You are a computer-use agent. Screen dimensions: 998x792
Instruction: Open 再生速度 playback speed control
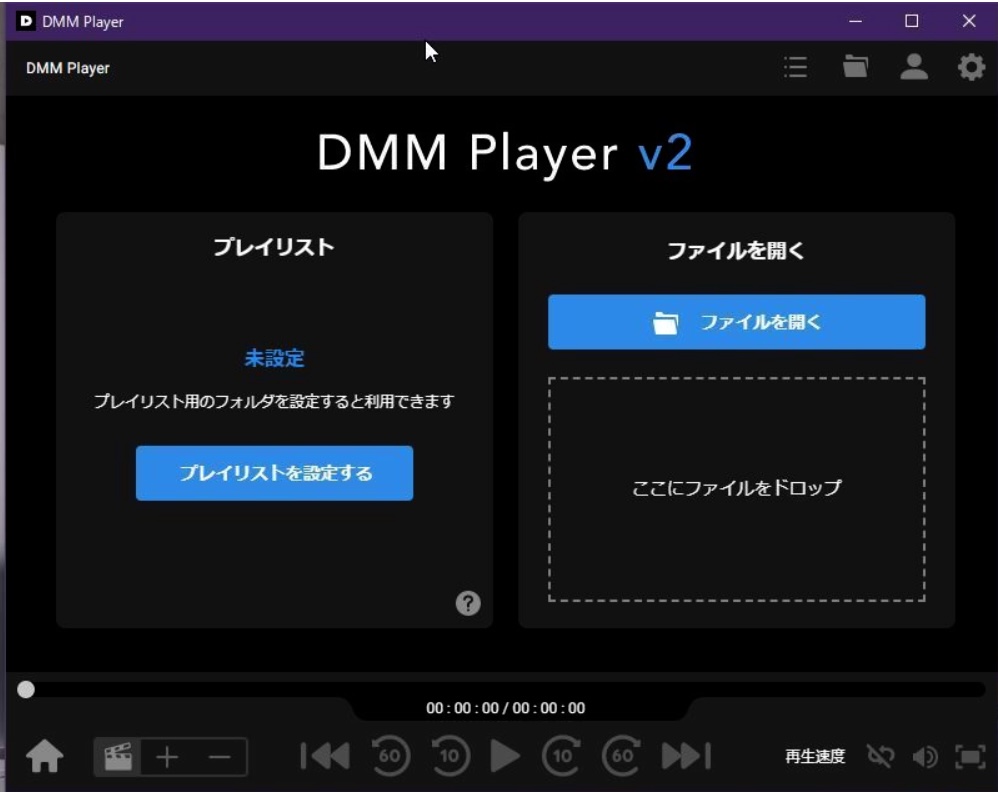pos(815,756)
